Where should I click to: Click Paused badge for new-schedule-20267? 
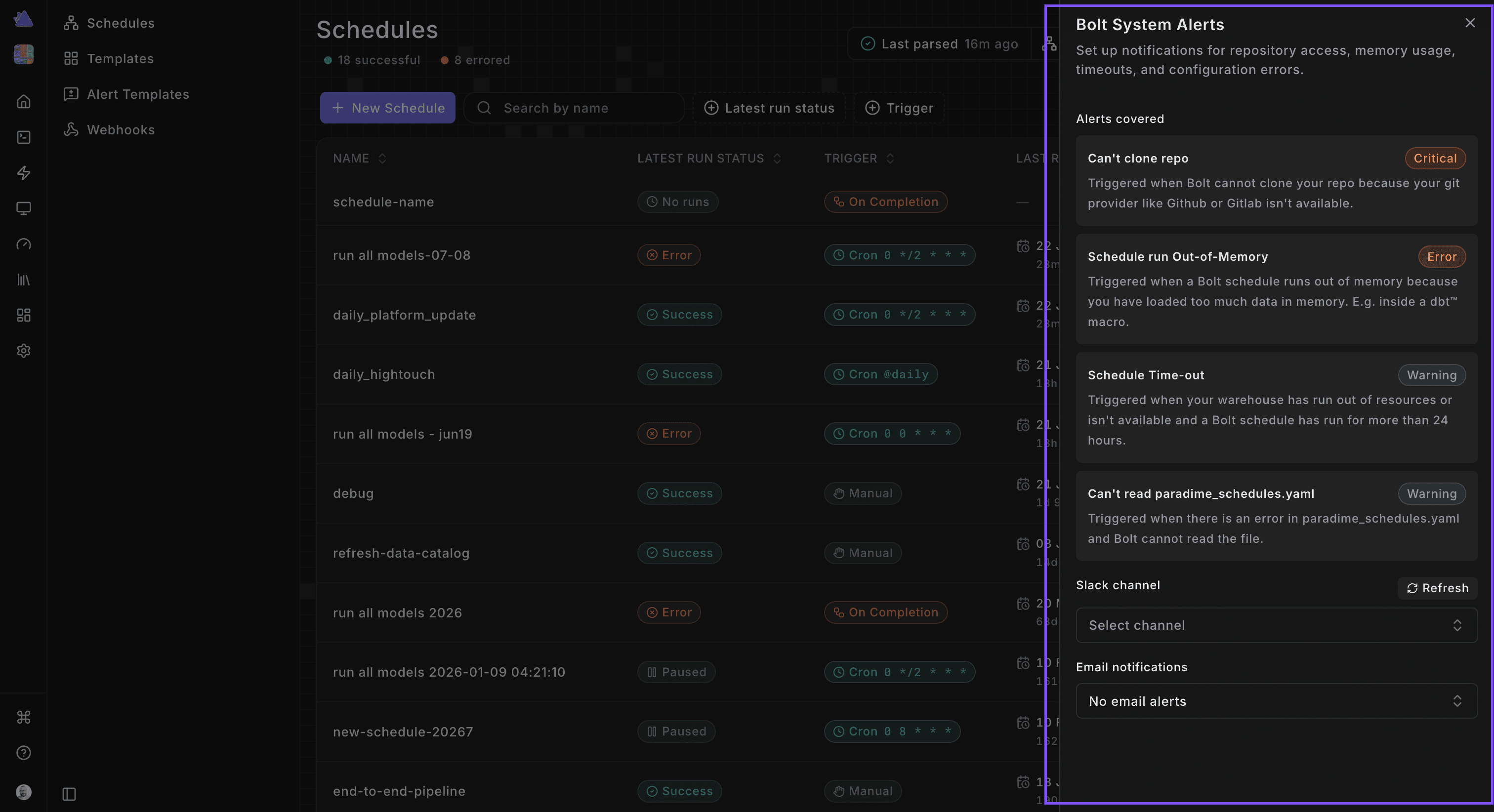pyautogui.click(x=676, y=731)
